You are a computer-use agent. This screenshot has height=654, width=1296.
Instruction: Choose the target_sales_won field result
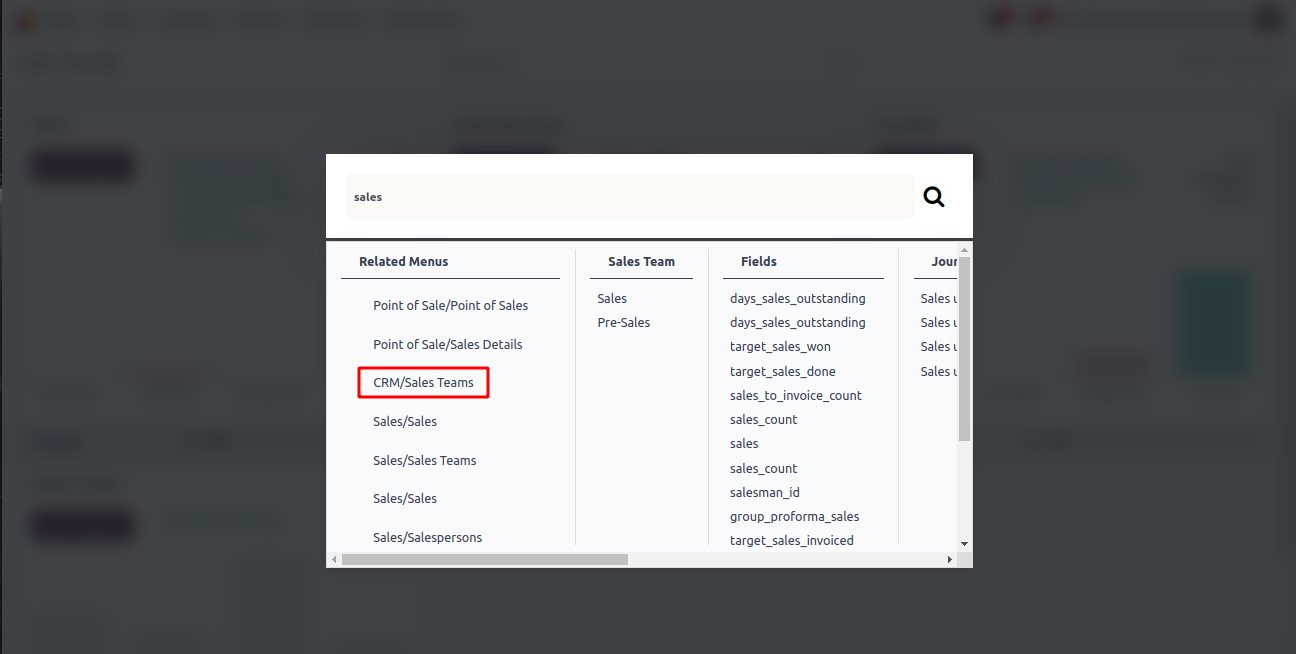[780, 347]
